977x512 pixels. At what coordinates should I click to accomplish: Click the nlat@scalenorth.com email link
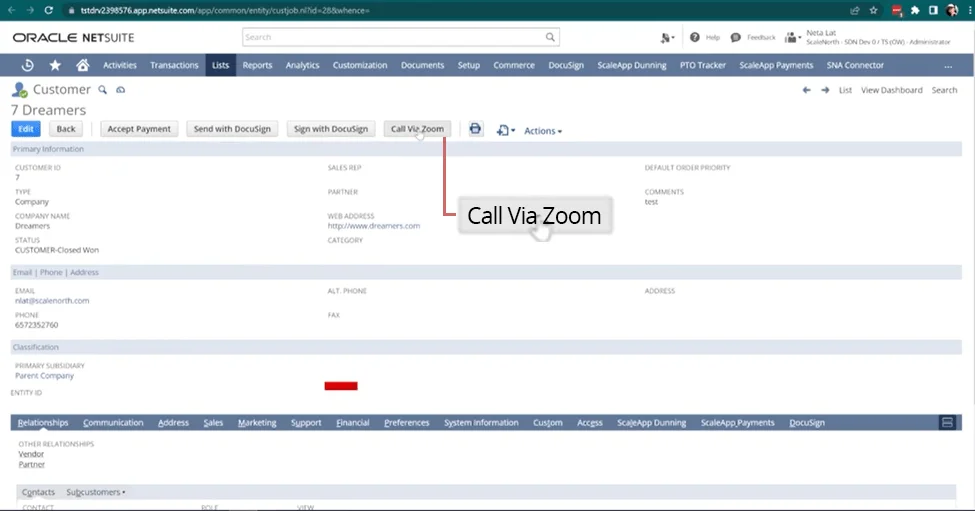pyautogui.click(x=52, y=300)
